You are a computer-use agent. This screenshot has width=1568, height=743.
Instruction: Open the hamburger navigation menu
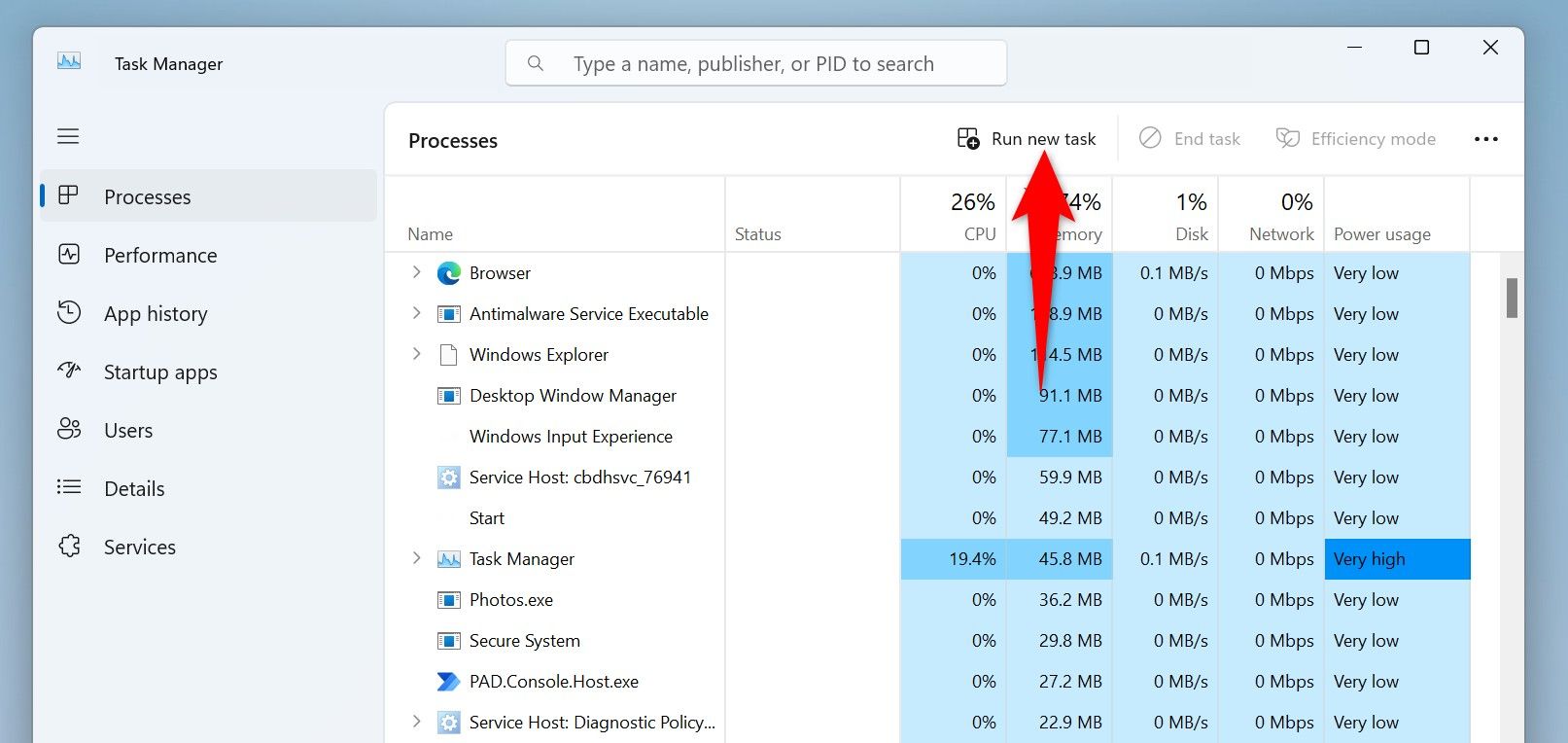tap(68, 136)
